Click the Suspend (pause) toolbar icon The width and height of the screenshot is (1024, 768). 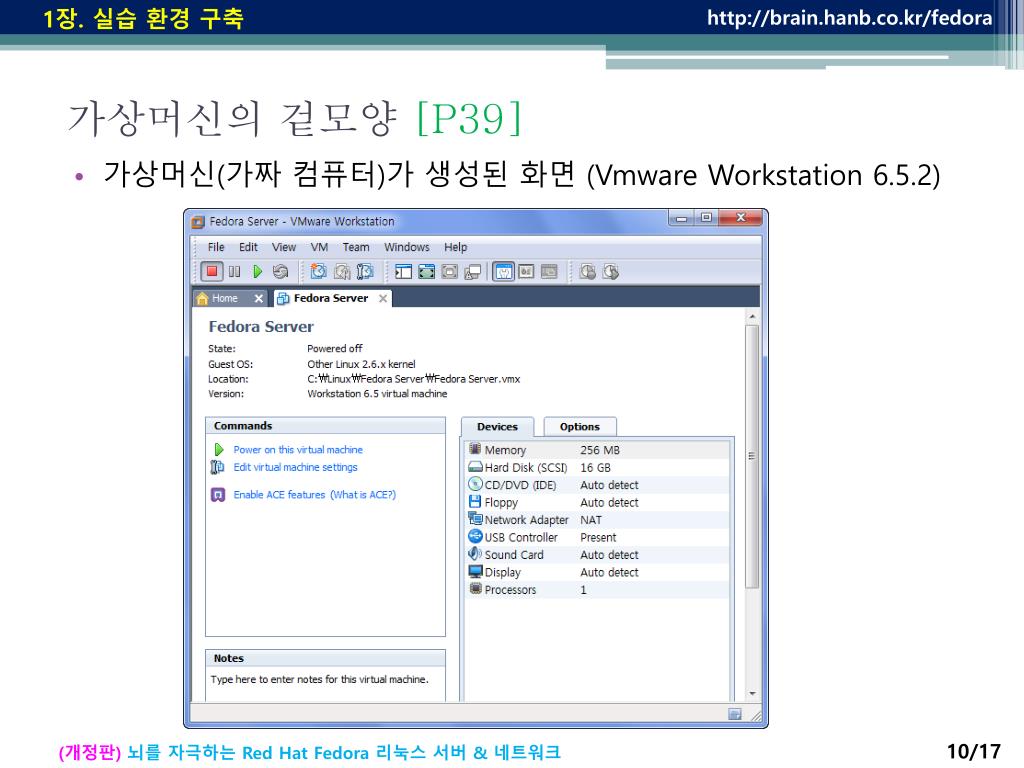click(234, 271)
